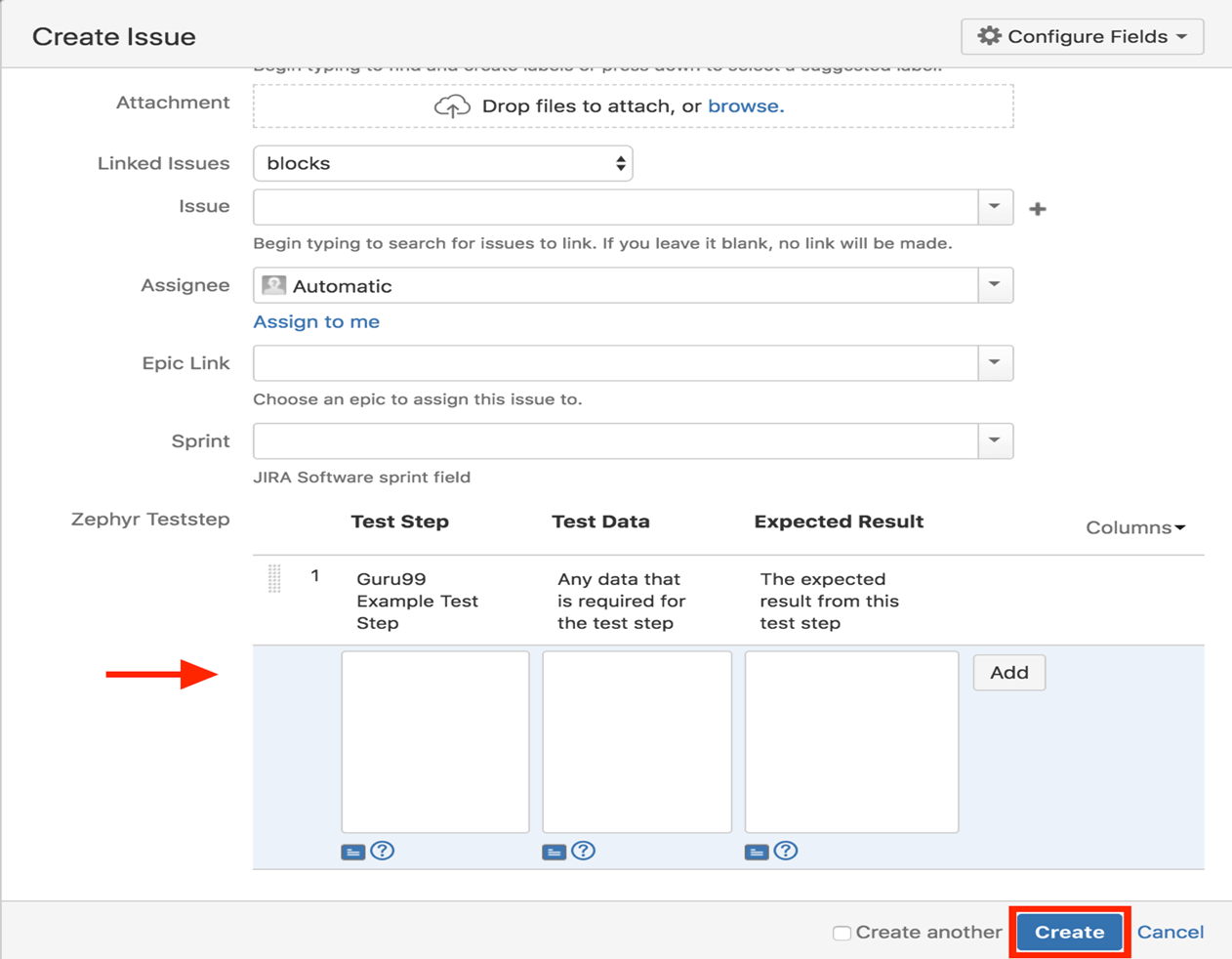This screenshot has height=959, width=1232.
Task: Enable the Create another checkbox
Action: 842,933
